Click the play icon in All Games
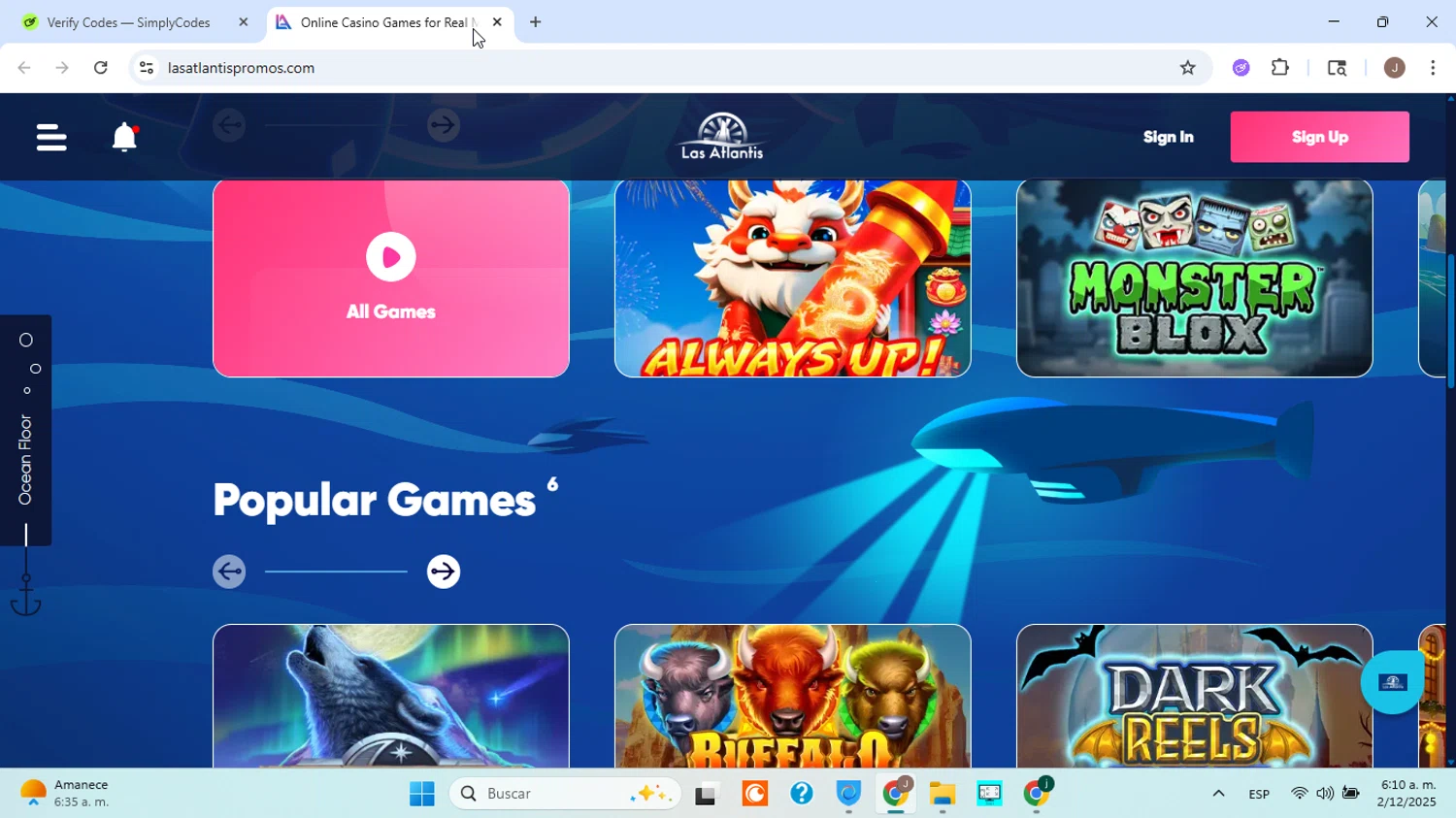Screen dimensions: 1456x818 [x=391, y=257]
